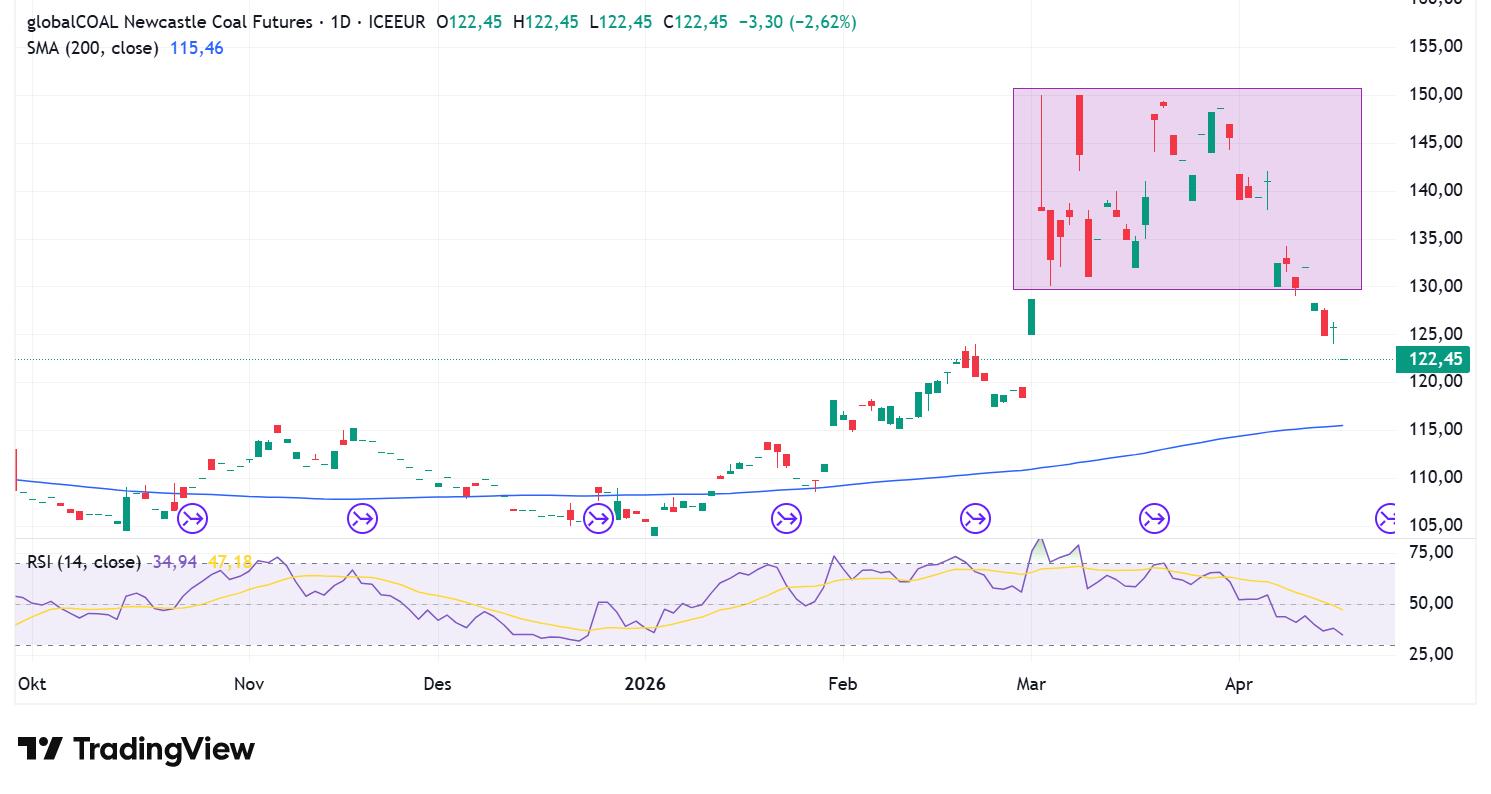The width and height of the screenshot is (1491, 794).
Task: Click the contract rollover marker in late October
Action: coord(192,518)
